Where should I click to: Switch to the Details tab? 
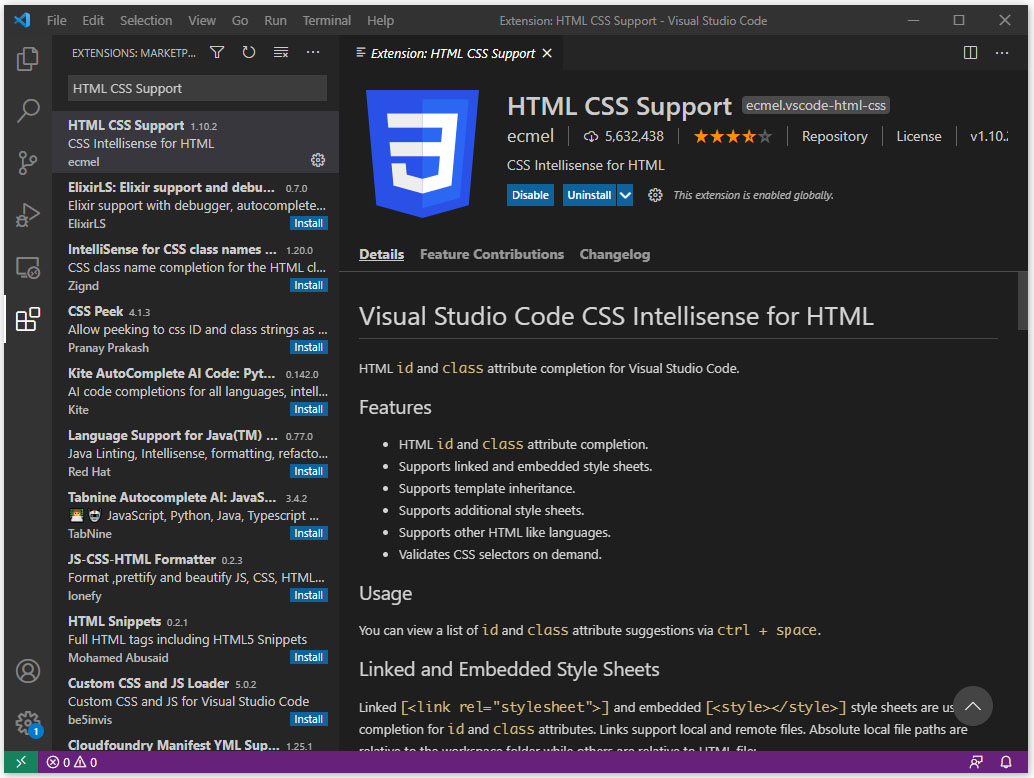pos(381,254)
